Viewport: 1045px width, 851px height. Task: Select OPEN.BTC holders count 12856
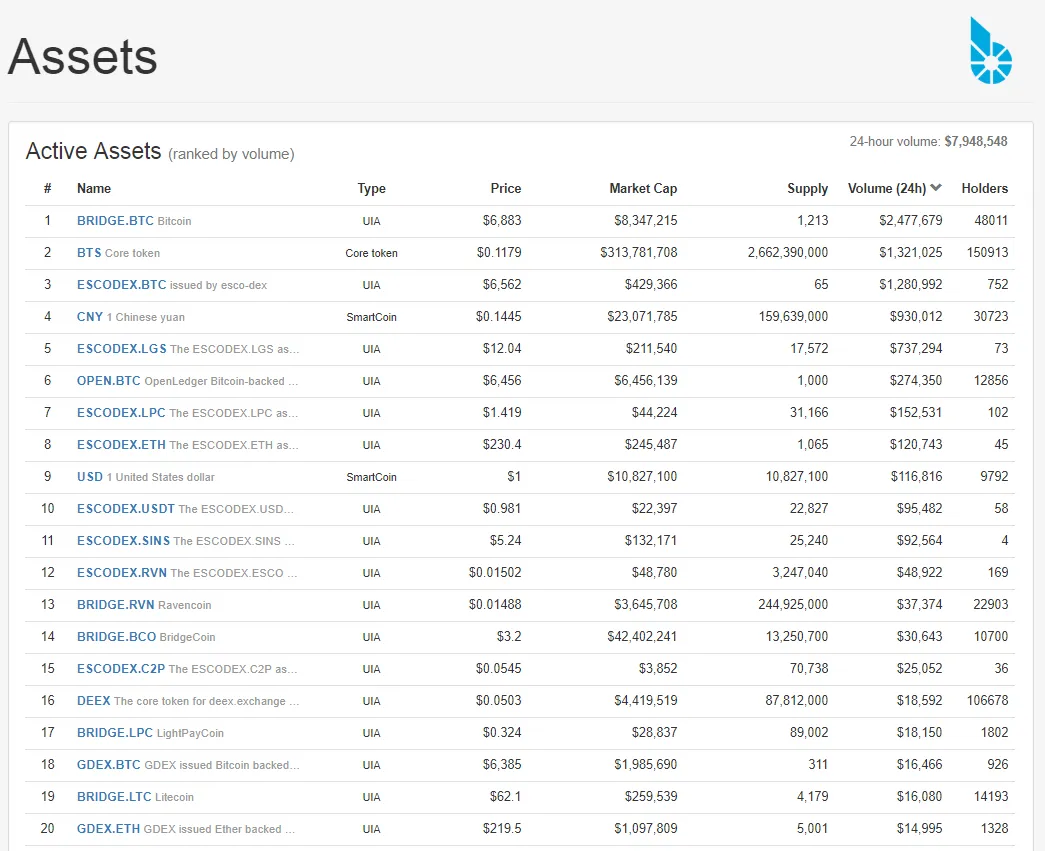pyautogui.click(x=991, y=381)
